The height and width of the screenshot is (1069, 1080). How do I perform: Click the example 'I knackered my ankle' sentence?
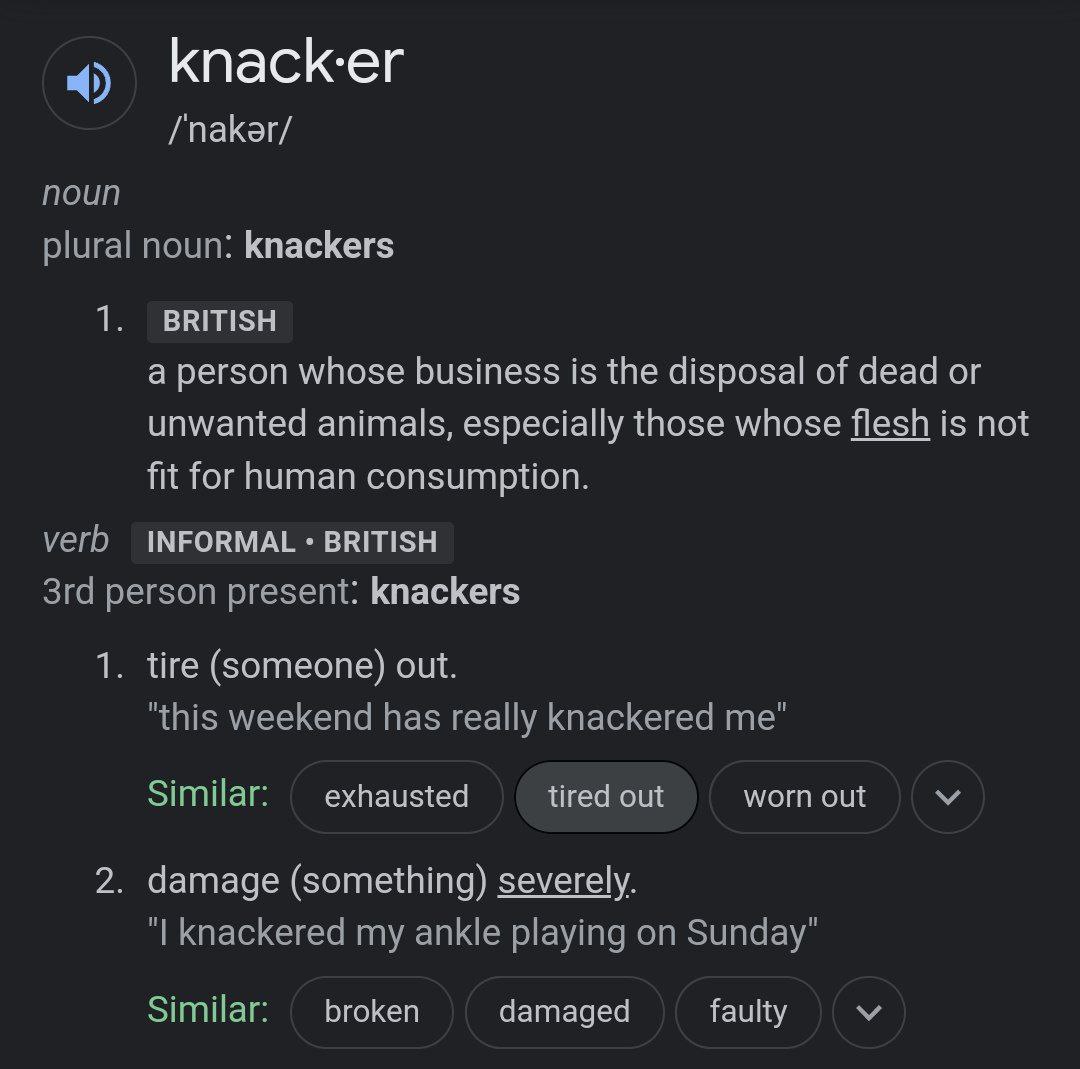(x=483, y=933)
